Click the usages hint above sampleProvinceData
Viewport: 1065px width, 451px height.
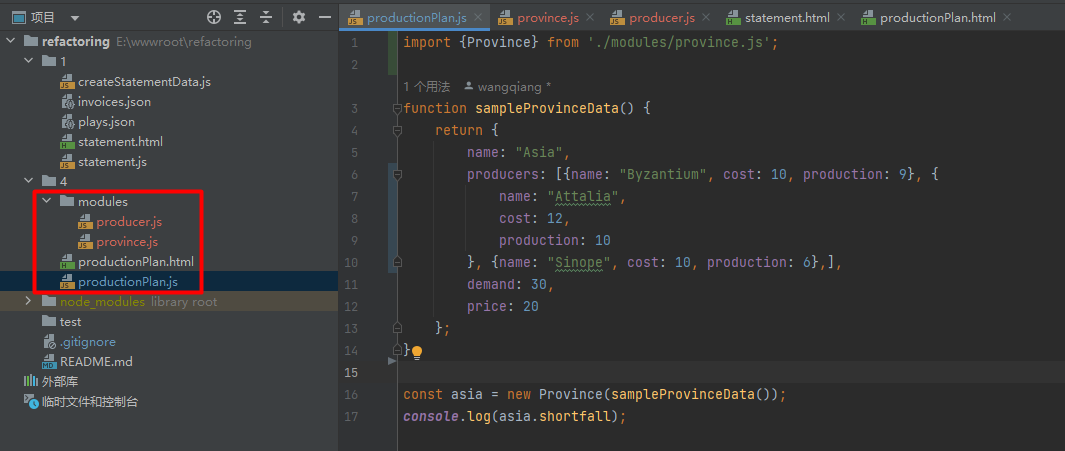(x=427, y=87)
